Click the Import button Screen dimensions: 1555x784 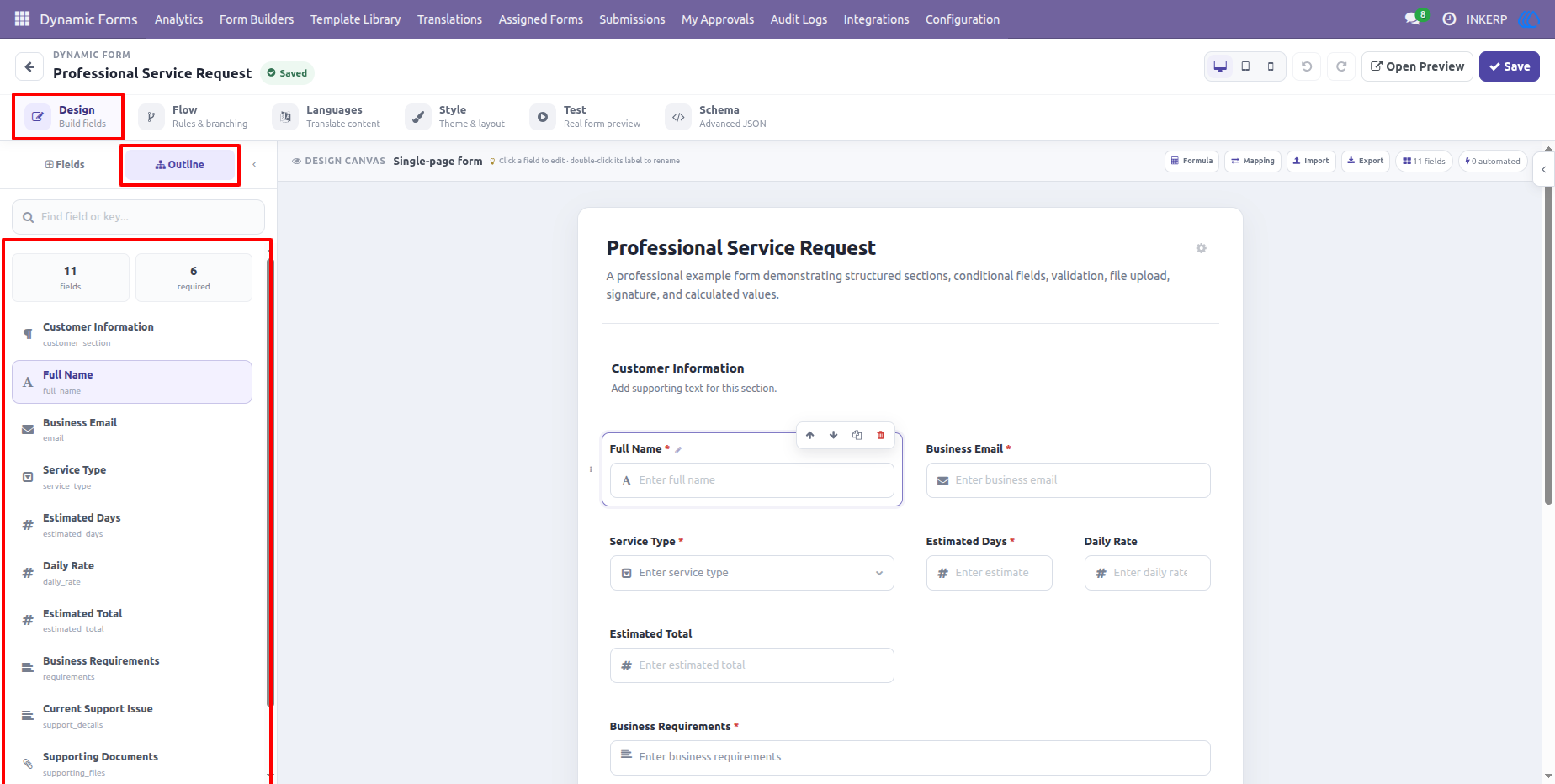1311,161
